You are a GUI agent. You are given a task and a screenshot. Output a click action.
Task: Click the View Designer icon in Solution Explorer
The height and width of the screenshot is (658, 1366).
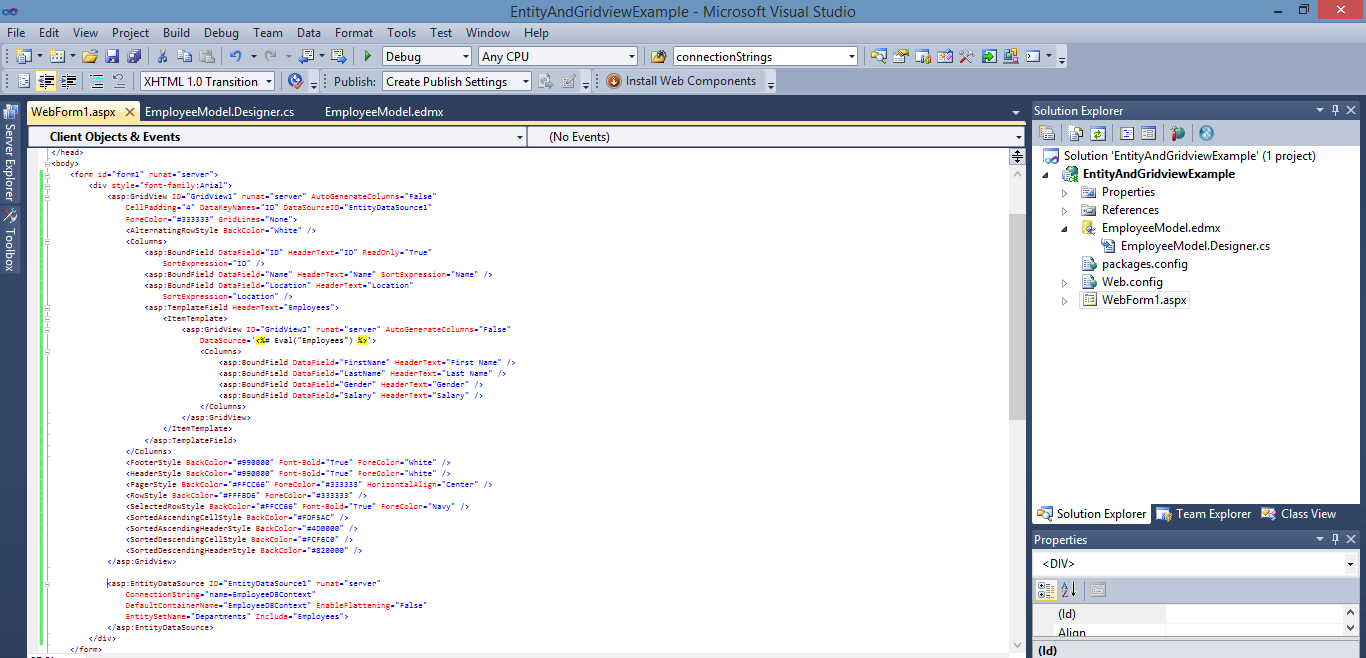(x=1148, y=133)
